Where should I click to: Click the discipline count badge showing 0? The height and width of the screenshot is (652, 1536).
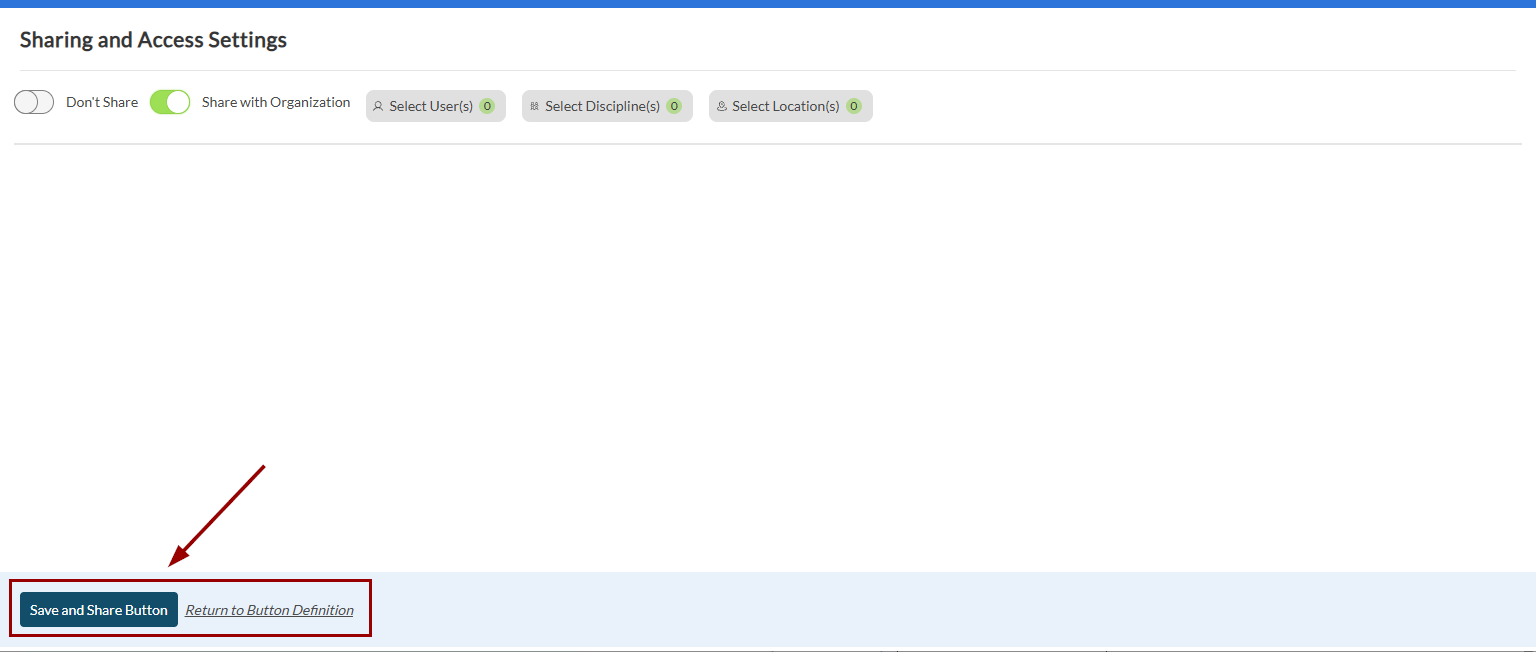coord(674,106)
